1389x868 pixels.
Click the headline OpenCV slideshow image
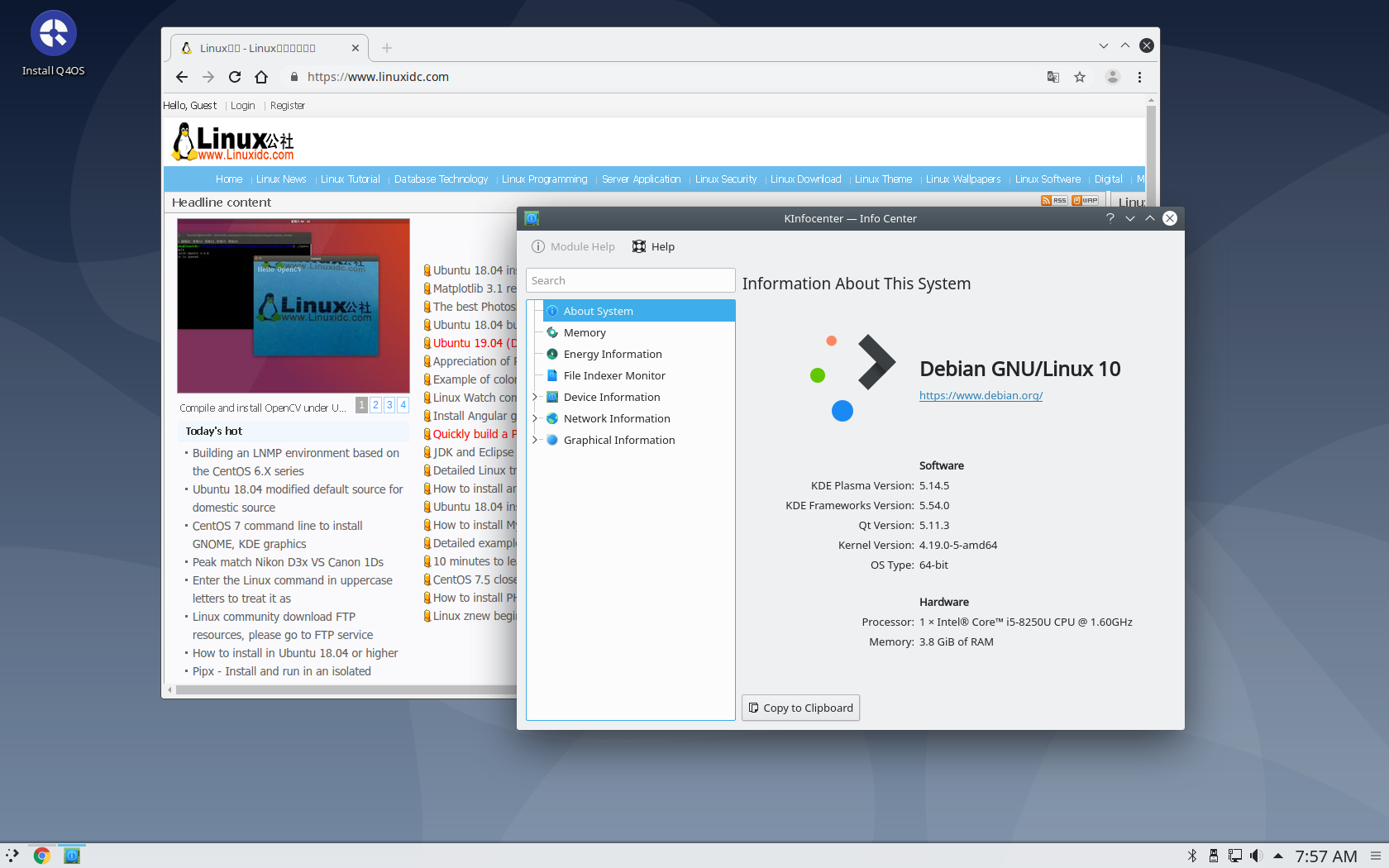coord(294,306)
